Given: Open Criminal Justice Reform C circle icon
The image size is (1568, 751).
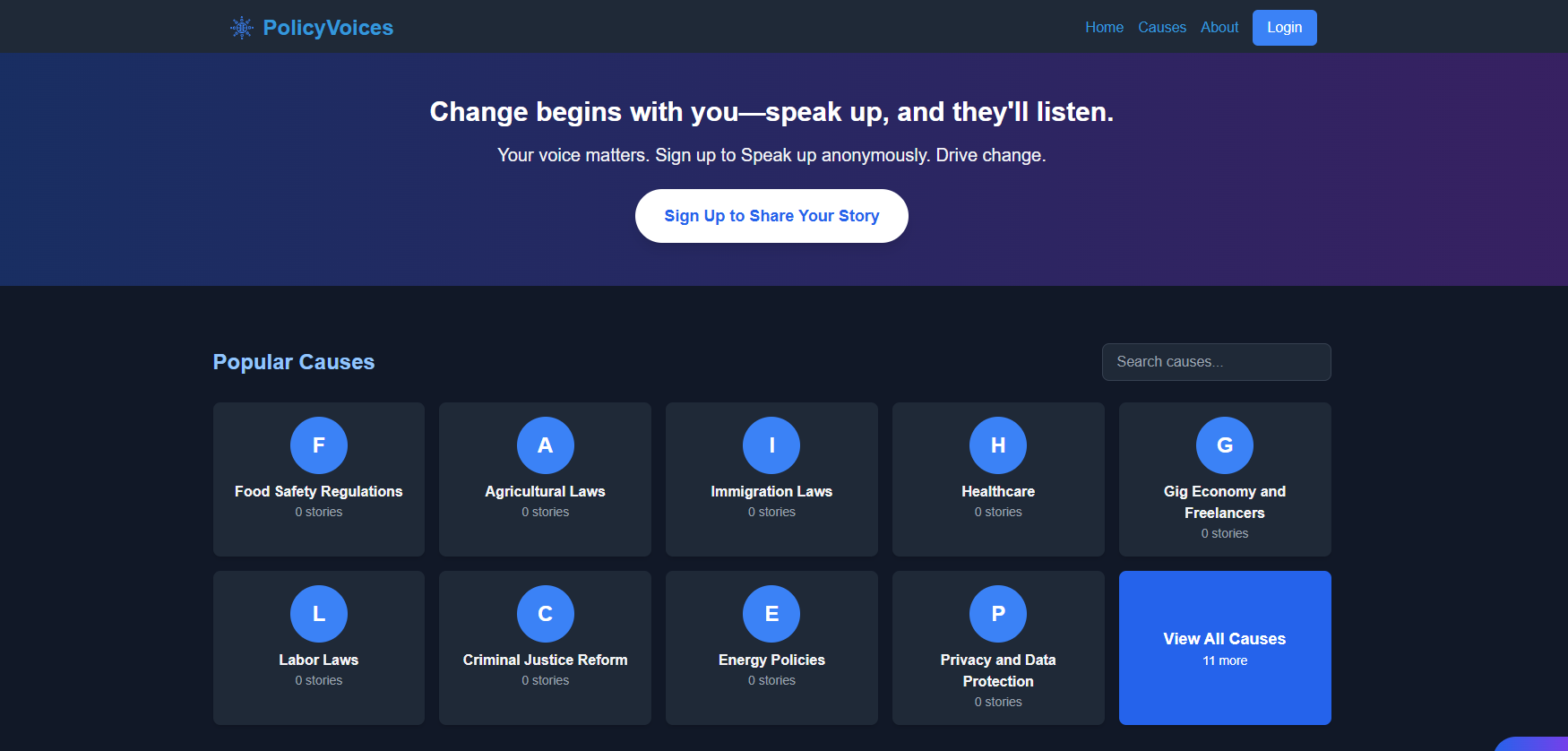Looking at the screenshot, I should pos(545,614).
